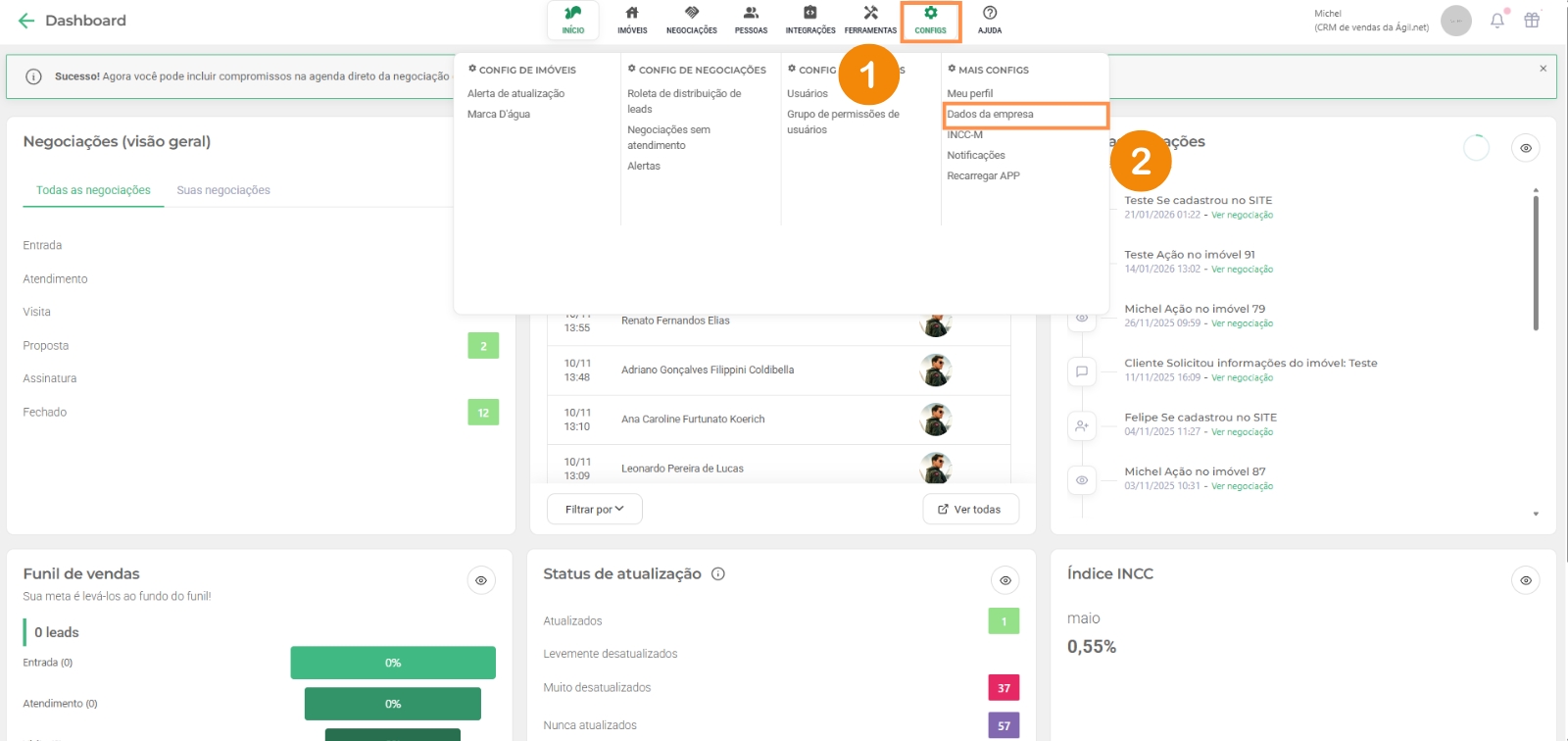Open the notifications bell icon
Image resolution: width=1568 pixels, height=741 pixels.
coord(1497,21)
